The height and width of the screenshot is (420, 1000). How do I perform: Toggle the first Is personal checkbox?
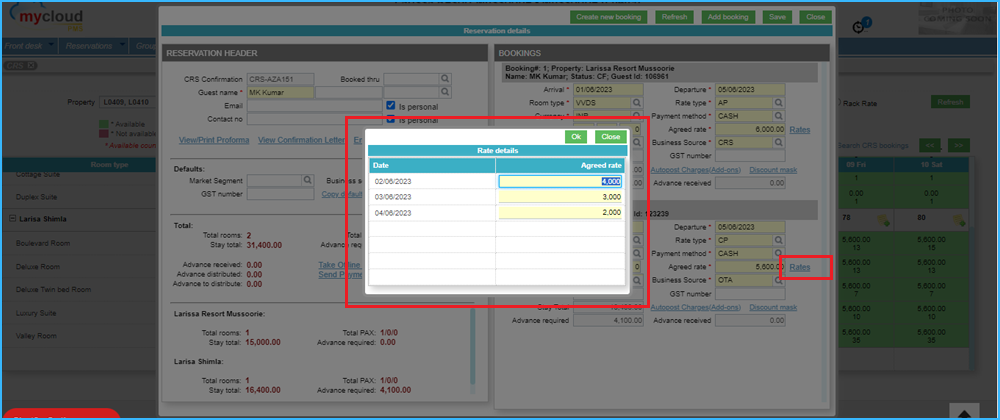391,105
